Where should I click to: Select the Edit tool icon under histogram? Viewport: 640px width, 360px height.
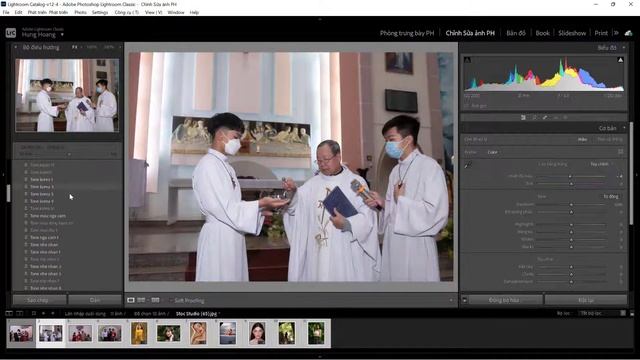click(x=523, y=118)
